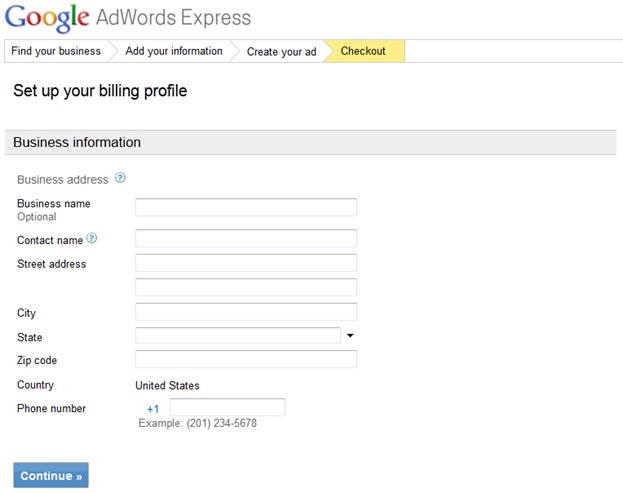Switch to the Add your information step
This screenshot has height=493, width=623.
pyautogui.click(x=174, y=51)
